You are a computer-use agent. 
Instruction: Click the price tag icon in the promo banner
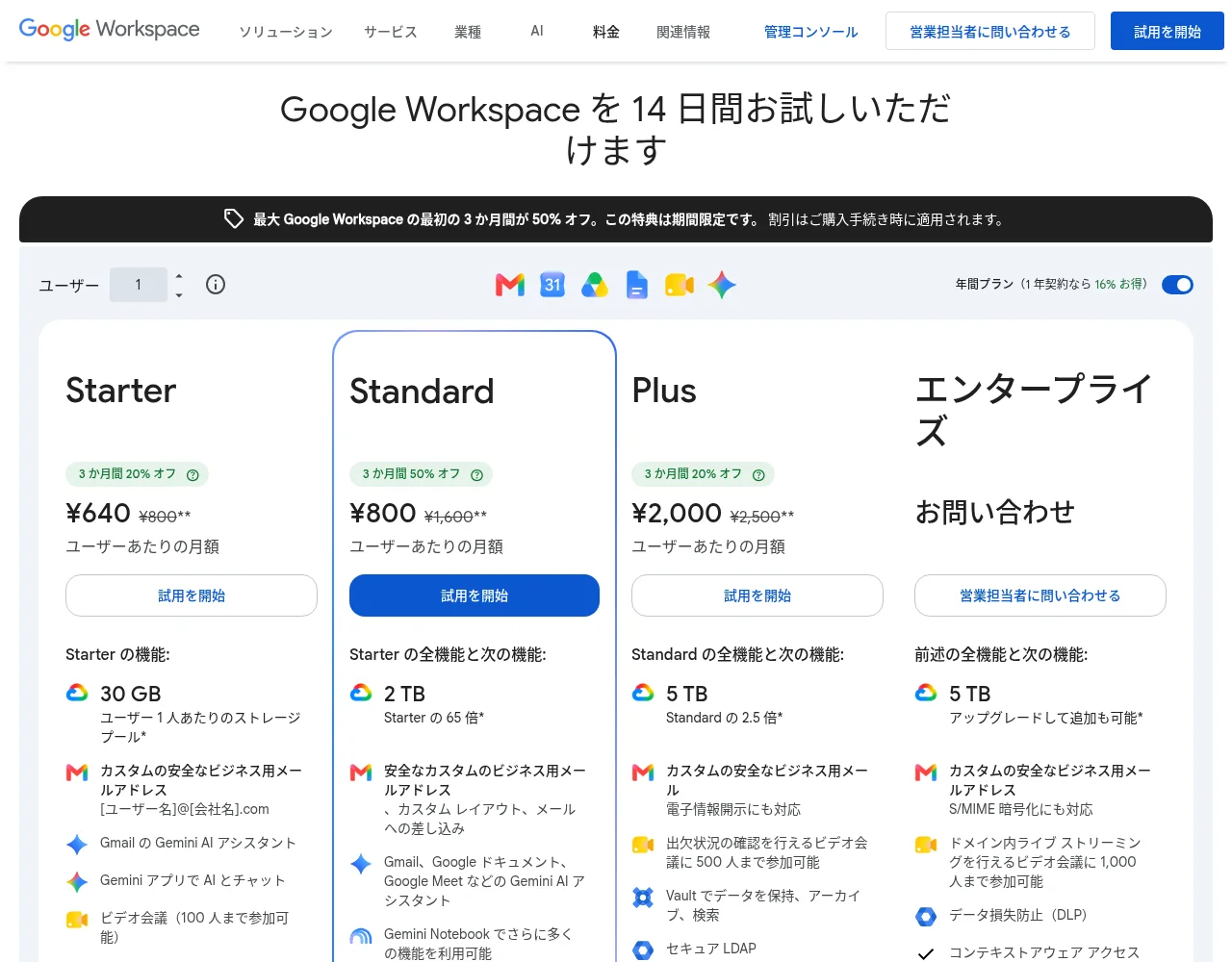(x=234, y=219)
